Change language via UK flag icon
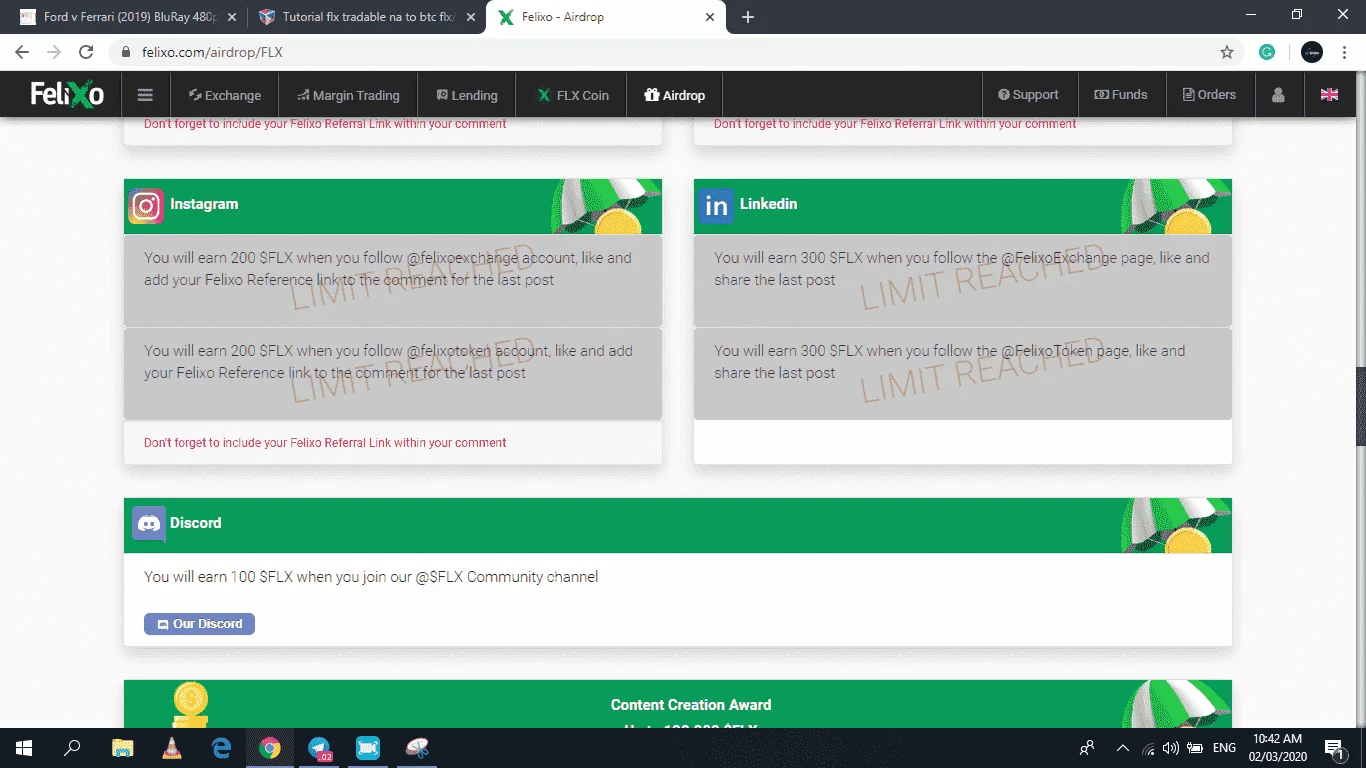The image size is (1366, 768). click(1329, 95)
